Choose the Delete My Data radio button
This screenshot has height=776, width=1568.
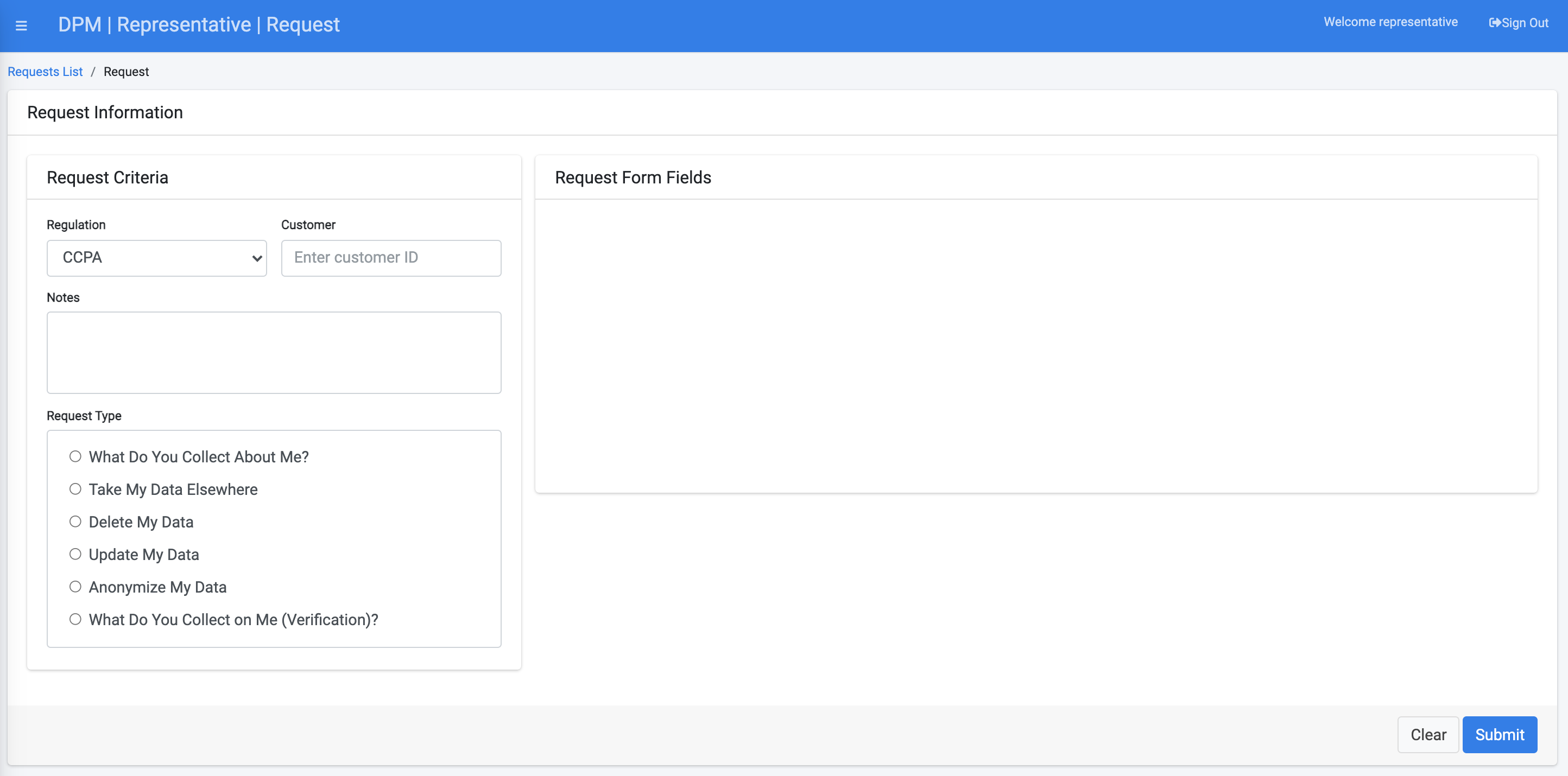(75, 522)
